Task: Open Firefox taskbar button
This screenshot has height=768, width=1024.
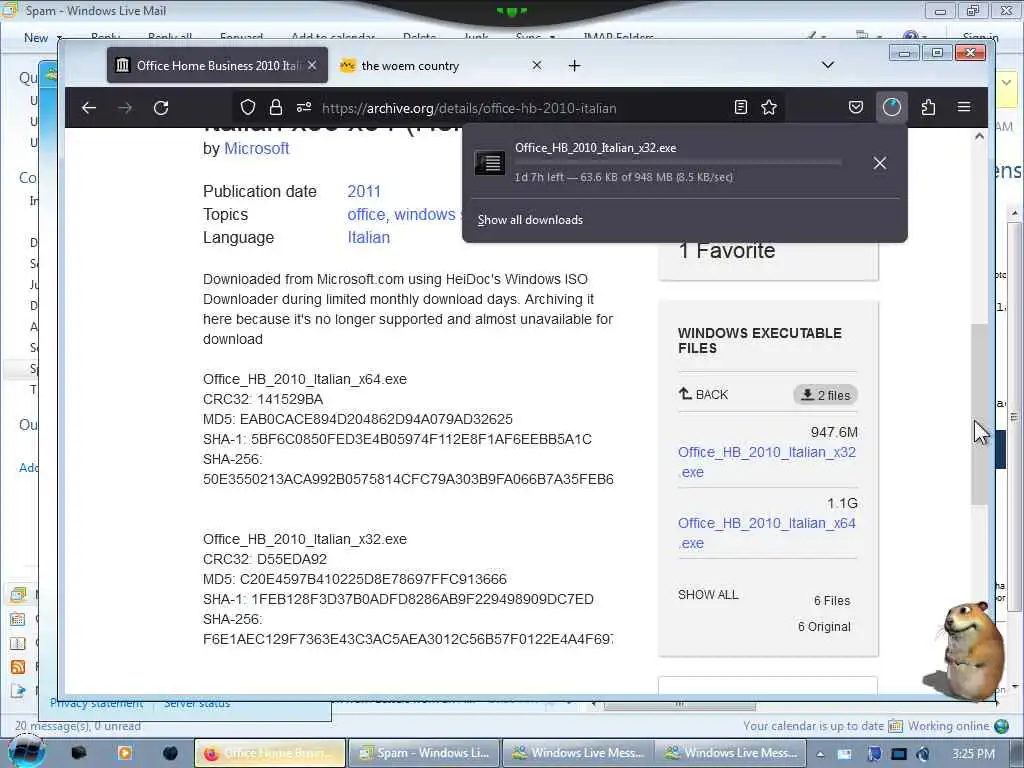Action: 270,753
